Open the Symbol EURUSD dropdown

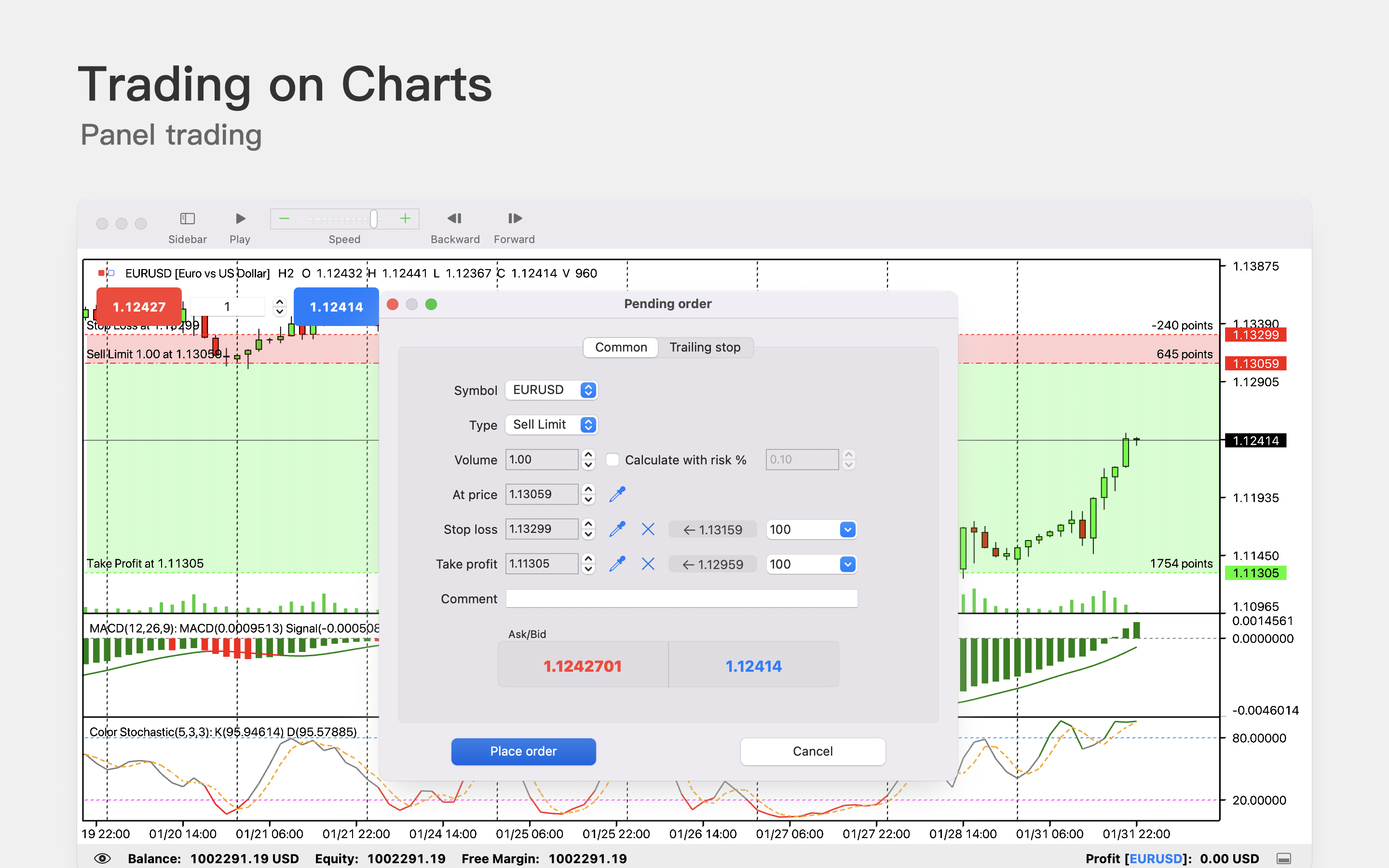coord(552,390)
